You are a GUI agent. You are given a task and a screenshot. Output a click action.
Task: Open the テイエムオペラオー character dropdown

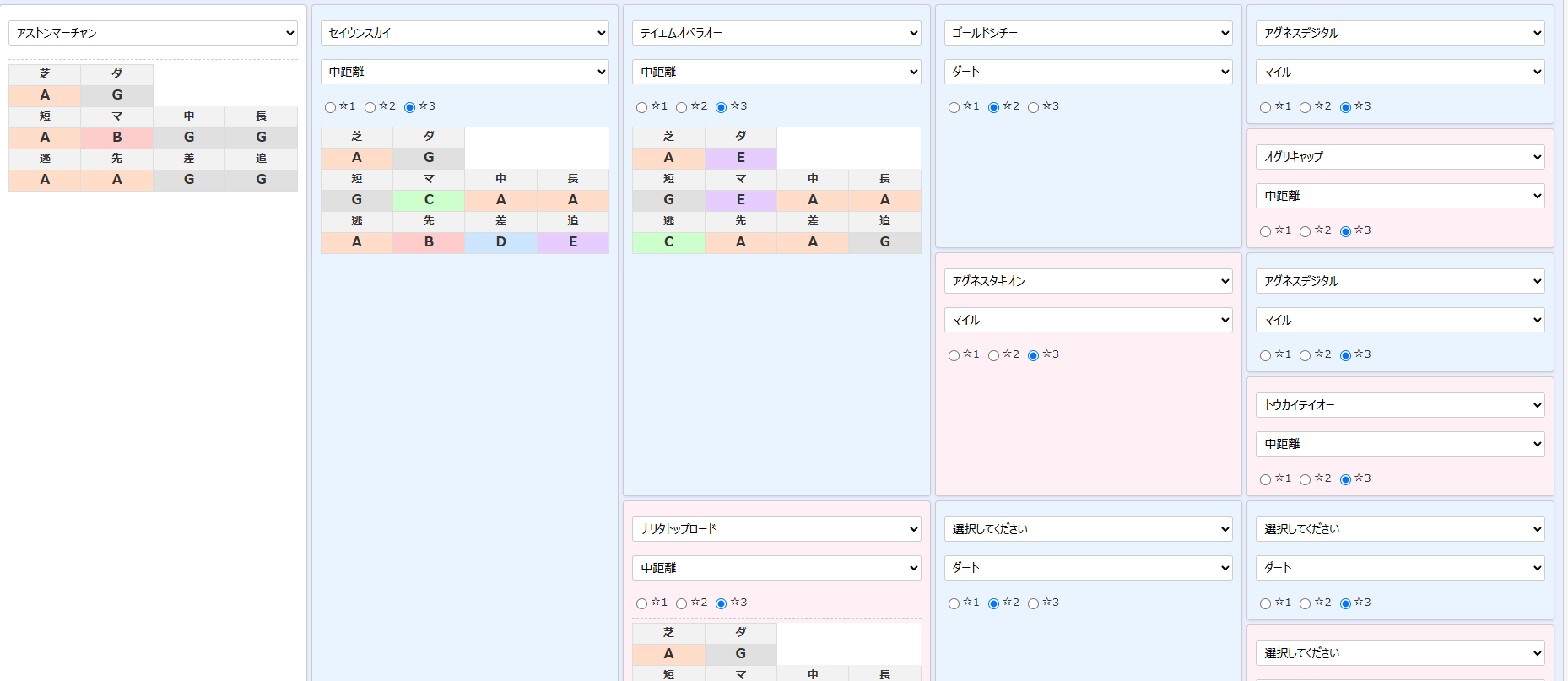(x=776, y=33)
